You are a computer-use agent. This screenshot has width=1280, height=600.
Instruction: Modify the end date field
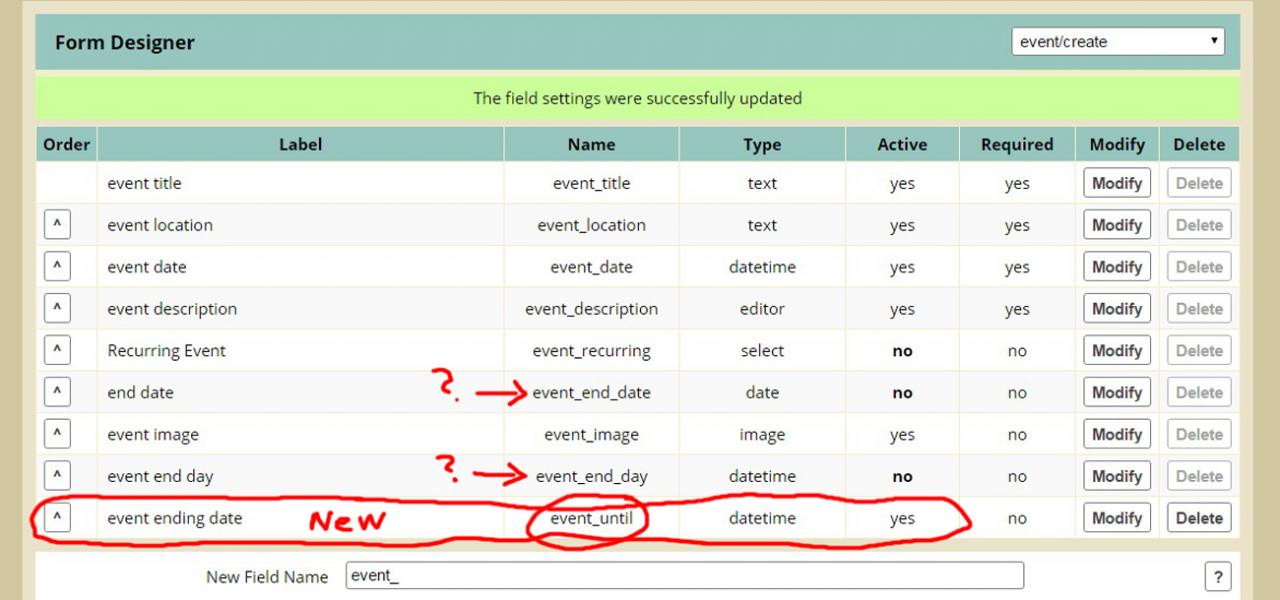pos(1117,393)
